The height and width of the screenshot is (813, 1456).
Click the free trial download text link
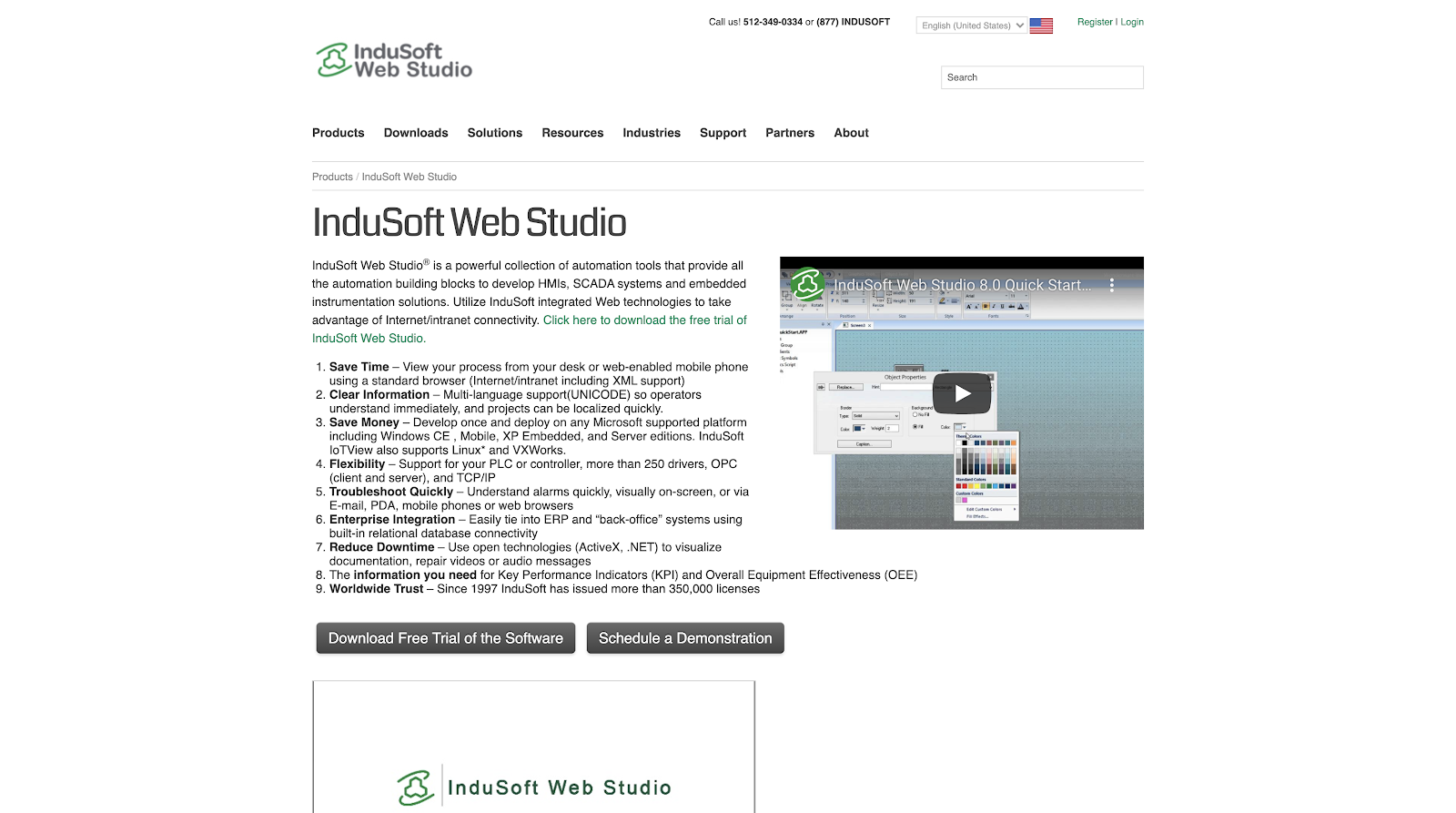[530, 329]
